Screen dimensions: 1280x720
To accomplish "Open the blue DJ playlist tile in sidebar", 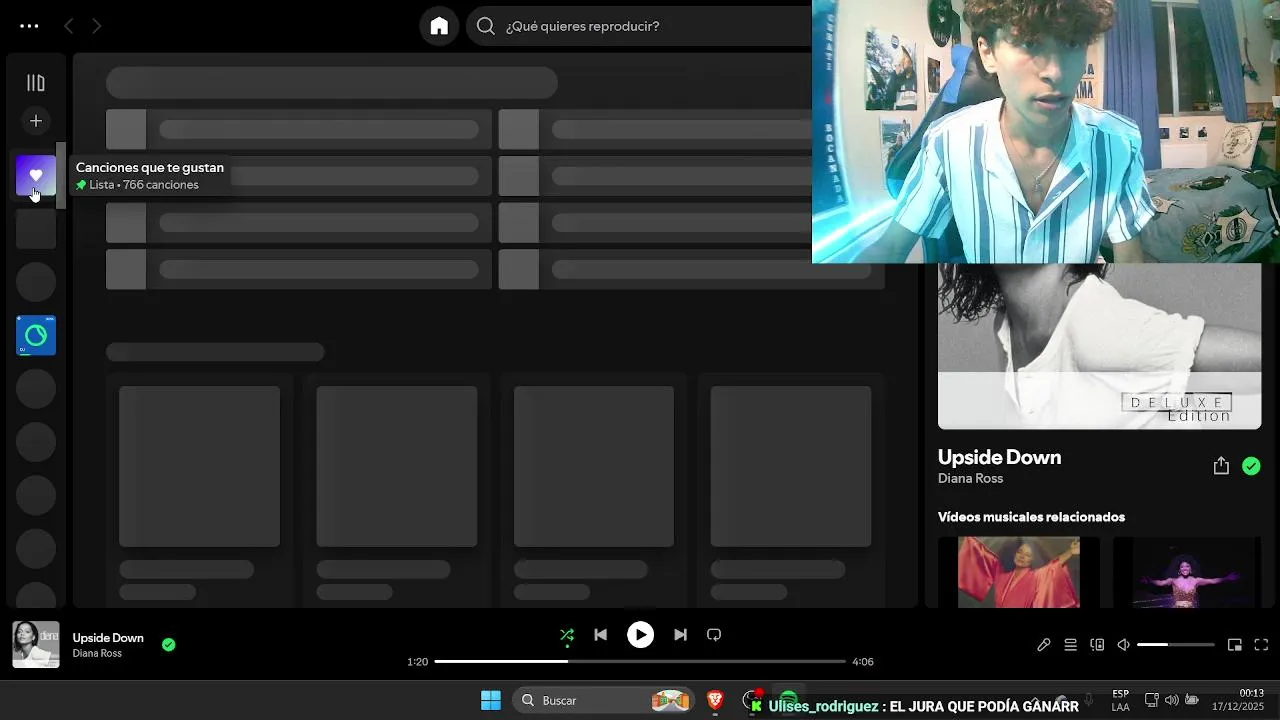I will [x=36, y=335].
